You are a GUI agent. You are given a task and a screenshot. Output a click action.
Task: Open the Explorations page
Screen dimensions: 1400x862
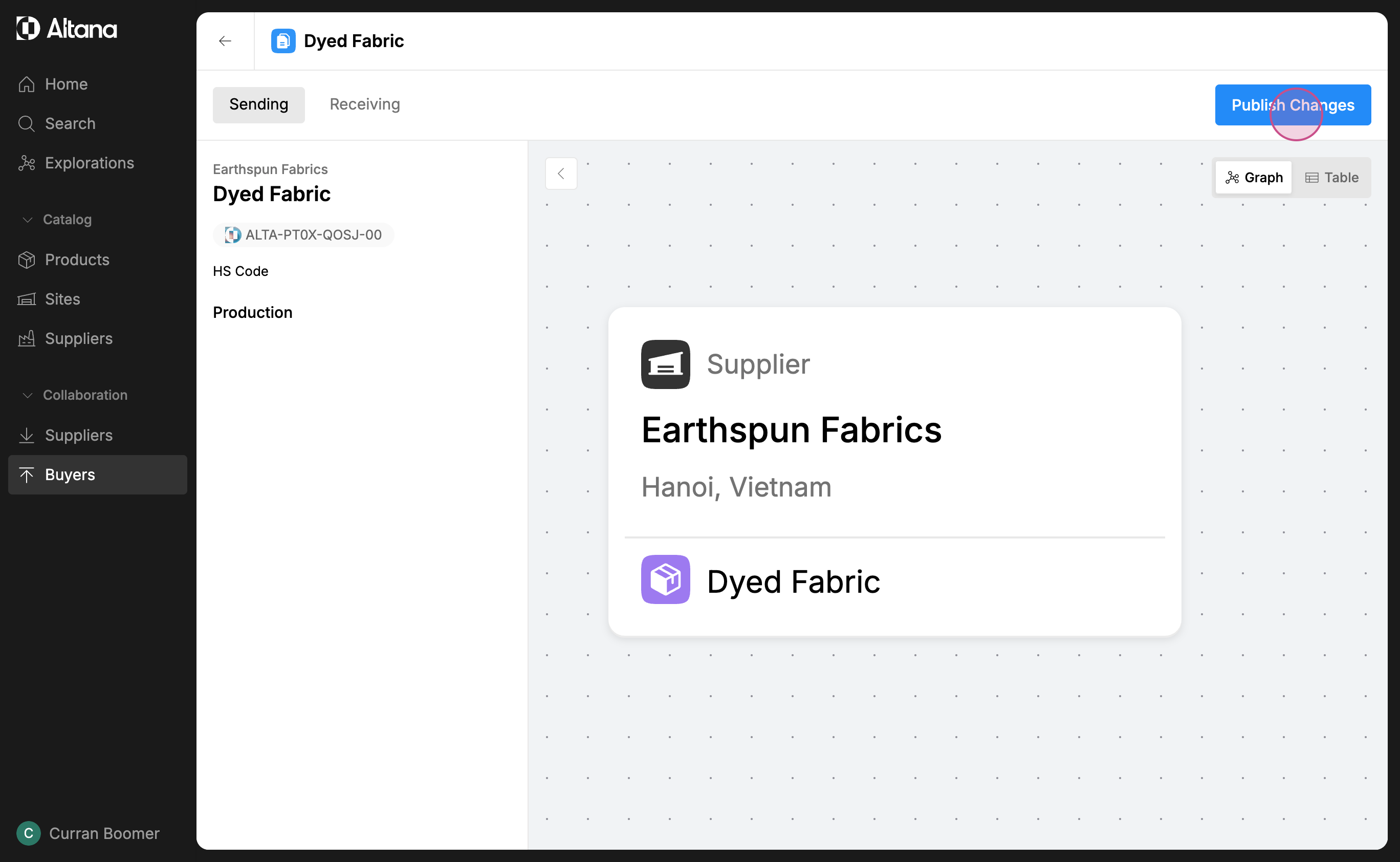tap(89, 163)
